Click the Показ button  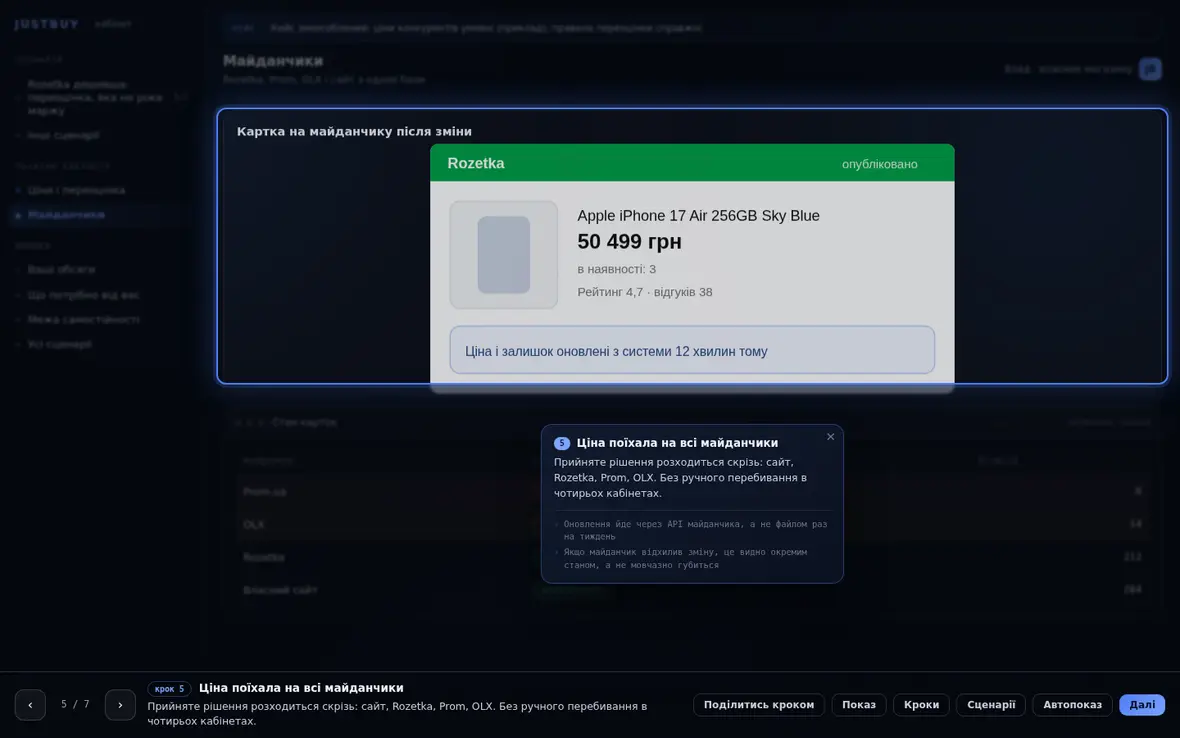(x=859, y=705)
